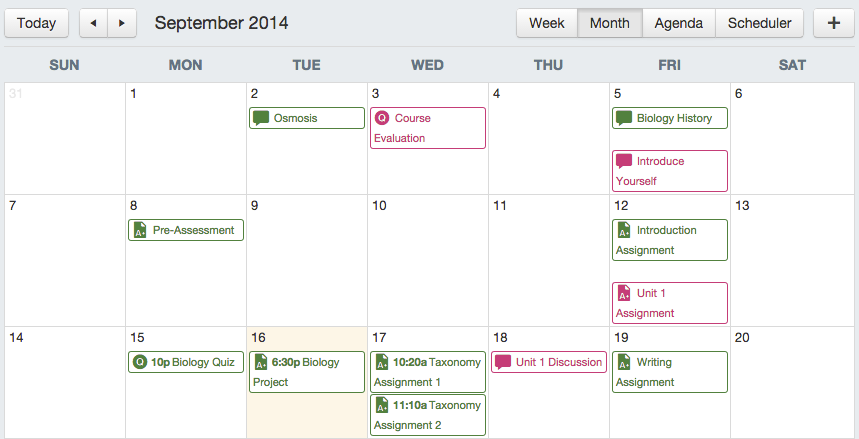Click the Osmosis discussion icon
The image size is (859, 439).
coord(262,118)
